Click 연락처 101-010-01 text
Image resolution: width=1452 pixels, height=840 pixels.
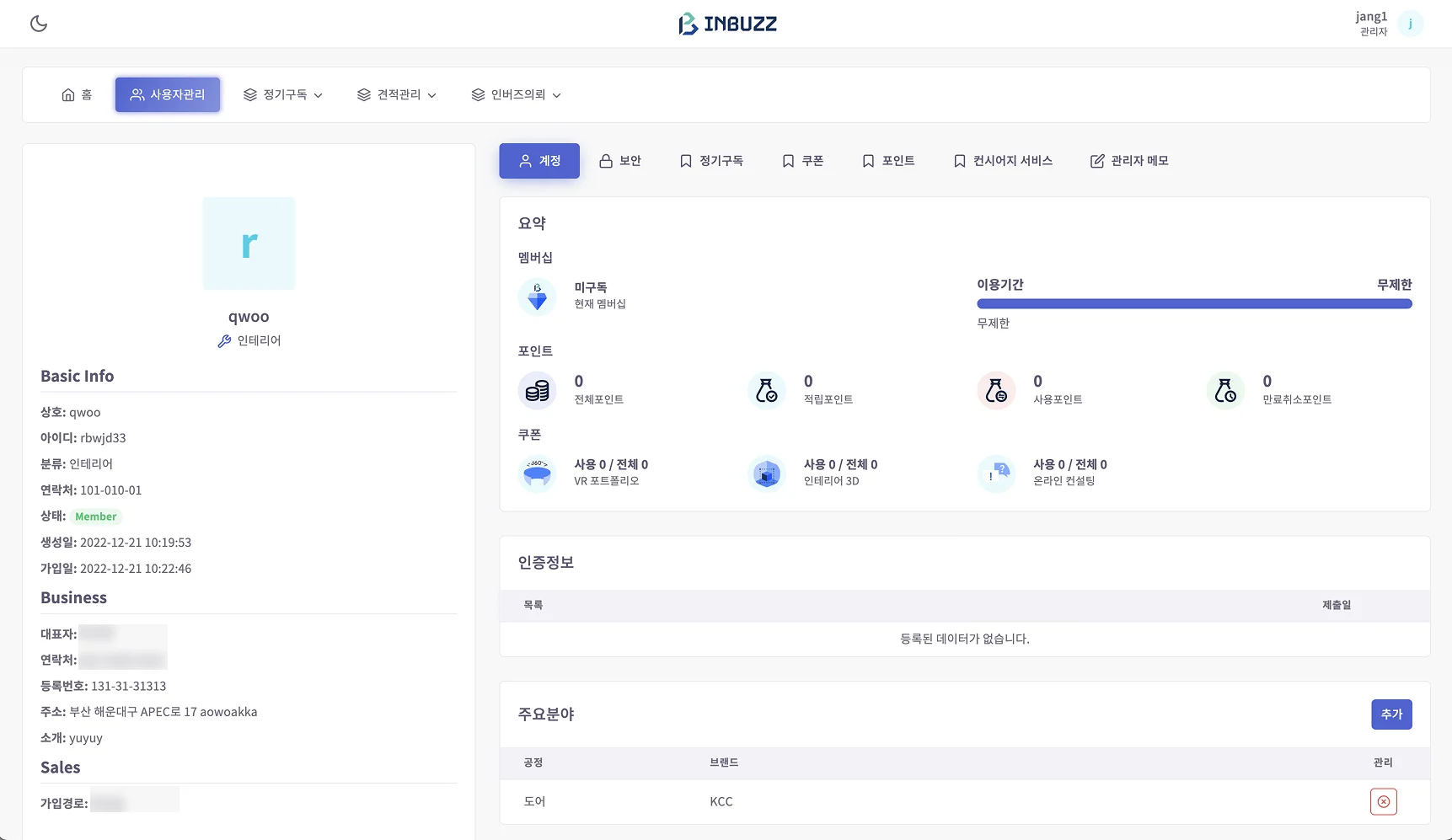[91, 490]
